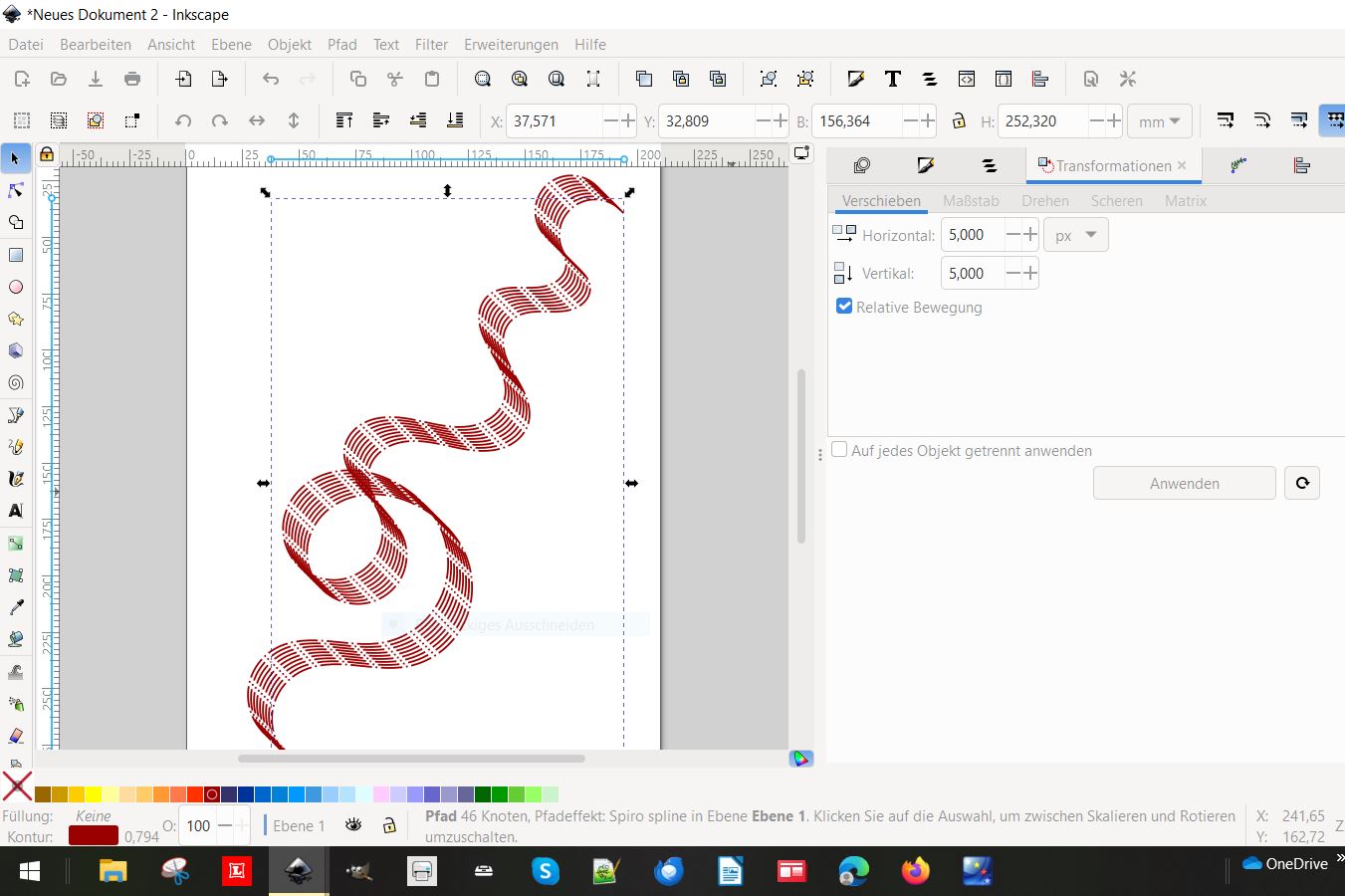Screen dimensions: 1345x896
Task: Uncheck Relative Bewegung checkbox
Action: (844, 307)
